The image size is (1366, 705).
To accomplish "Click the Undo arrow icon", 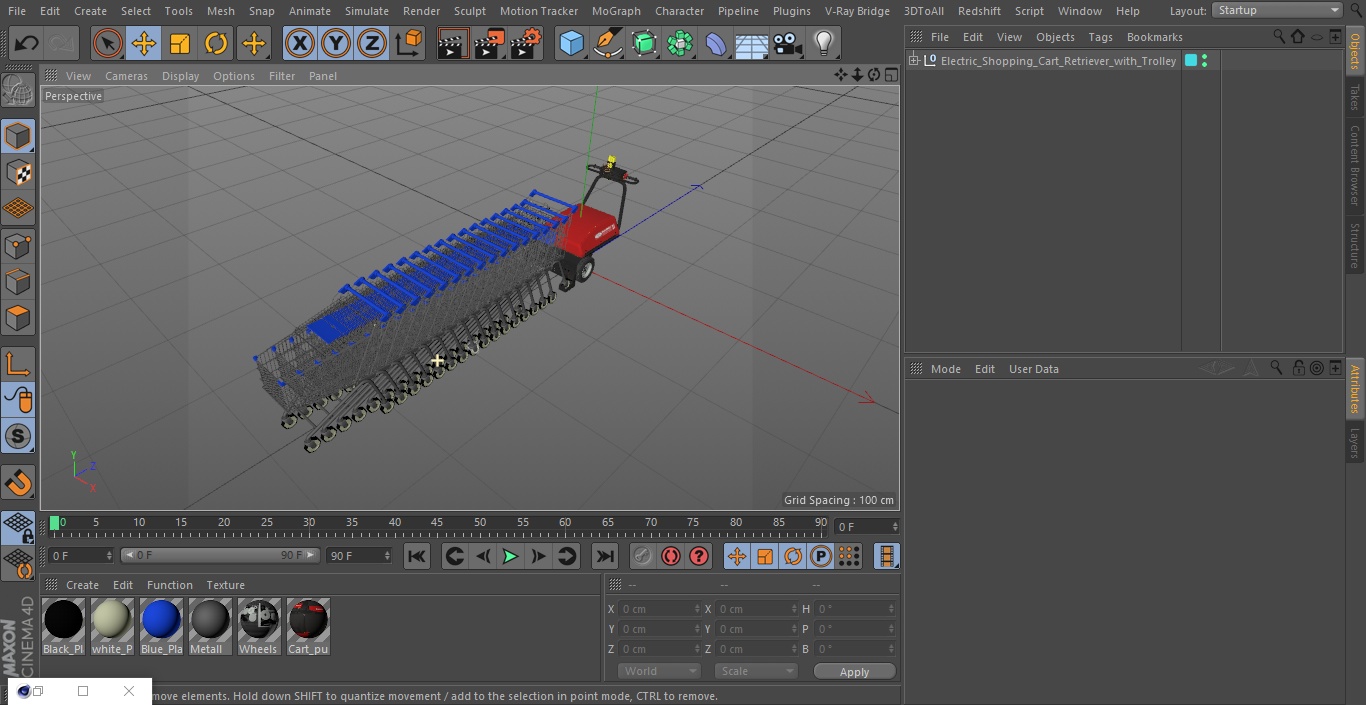I will 26,44.
